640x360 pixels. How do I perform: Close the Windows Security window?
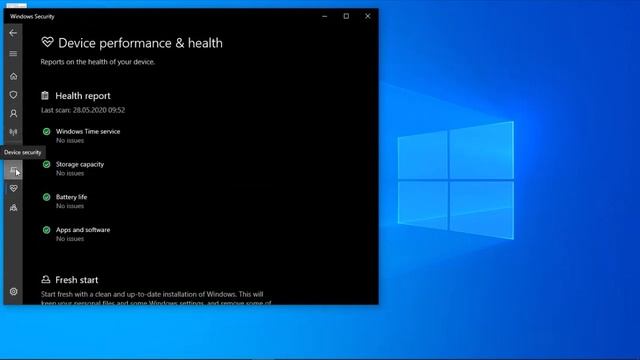click(x=368, y=16)
